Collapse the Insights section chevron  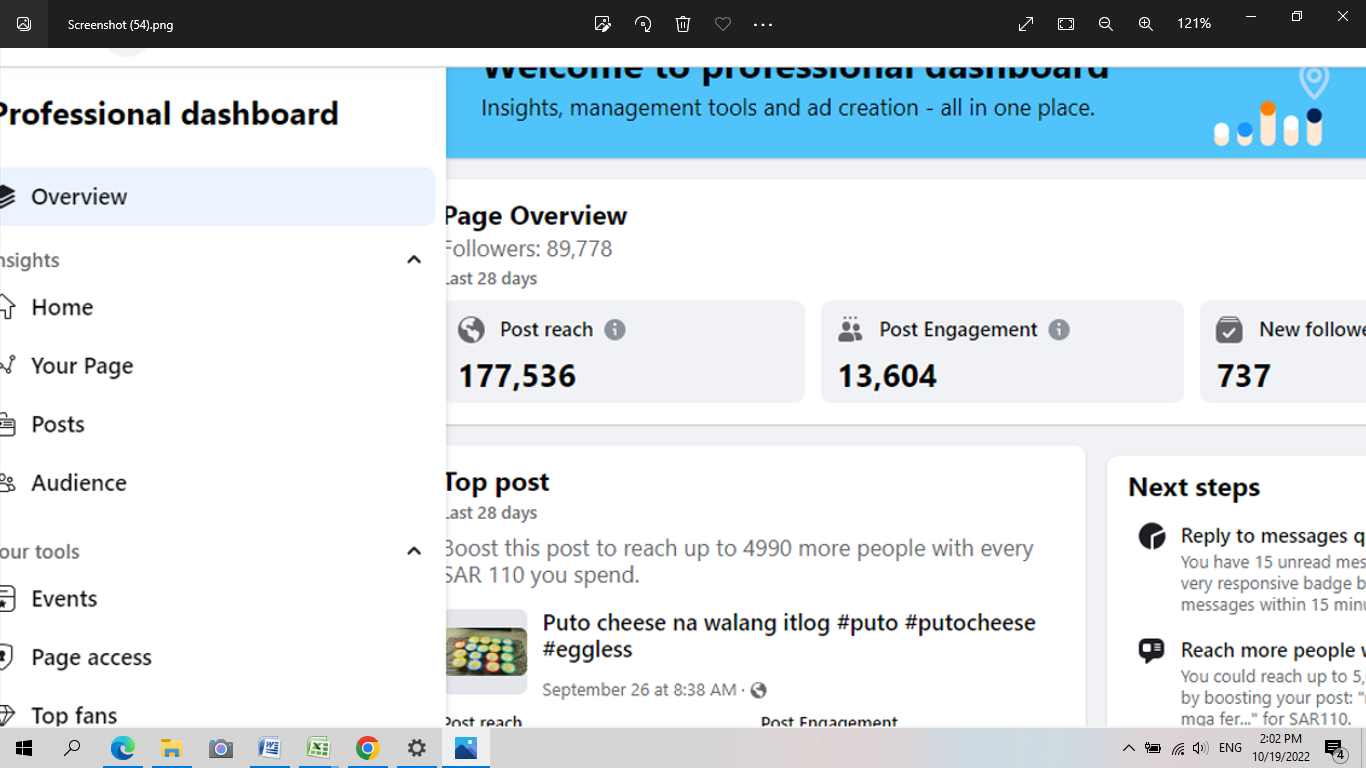click(414, 260)
